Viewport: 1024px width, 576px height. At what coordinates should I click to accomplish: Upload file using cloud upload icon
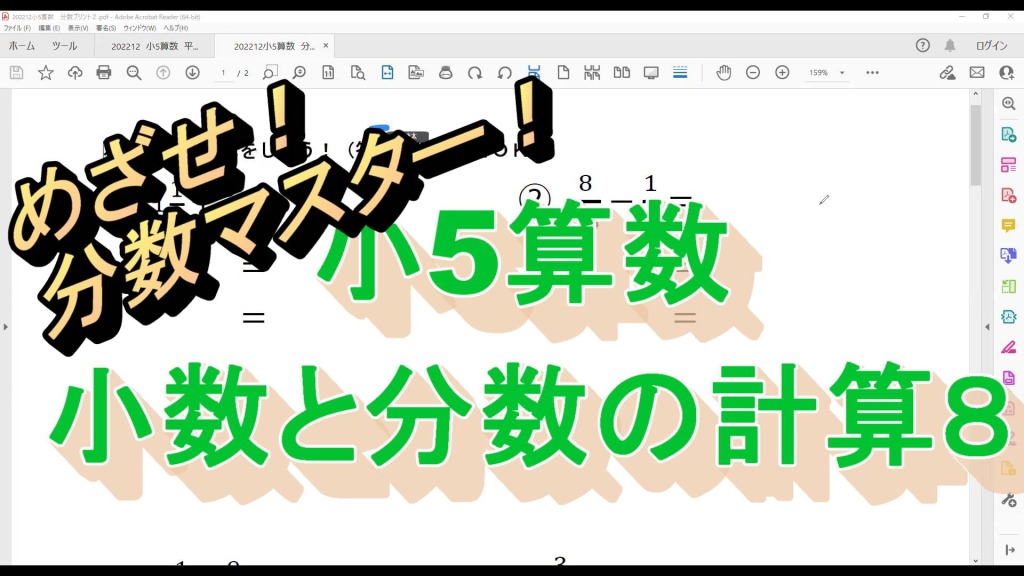(x=75, y=73)
